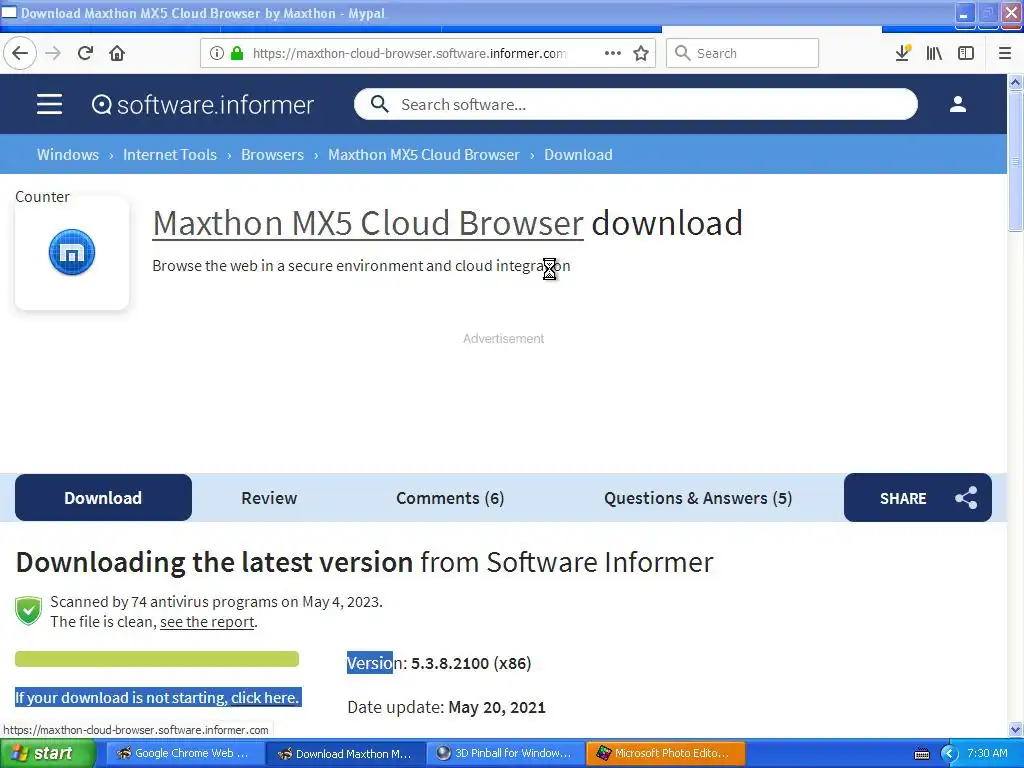The image size is (1024, 768).
Task: Click the green download progress bar
Action: [157, 659]
